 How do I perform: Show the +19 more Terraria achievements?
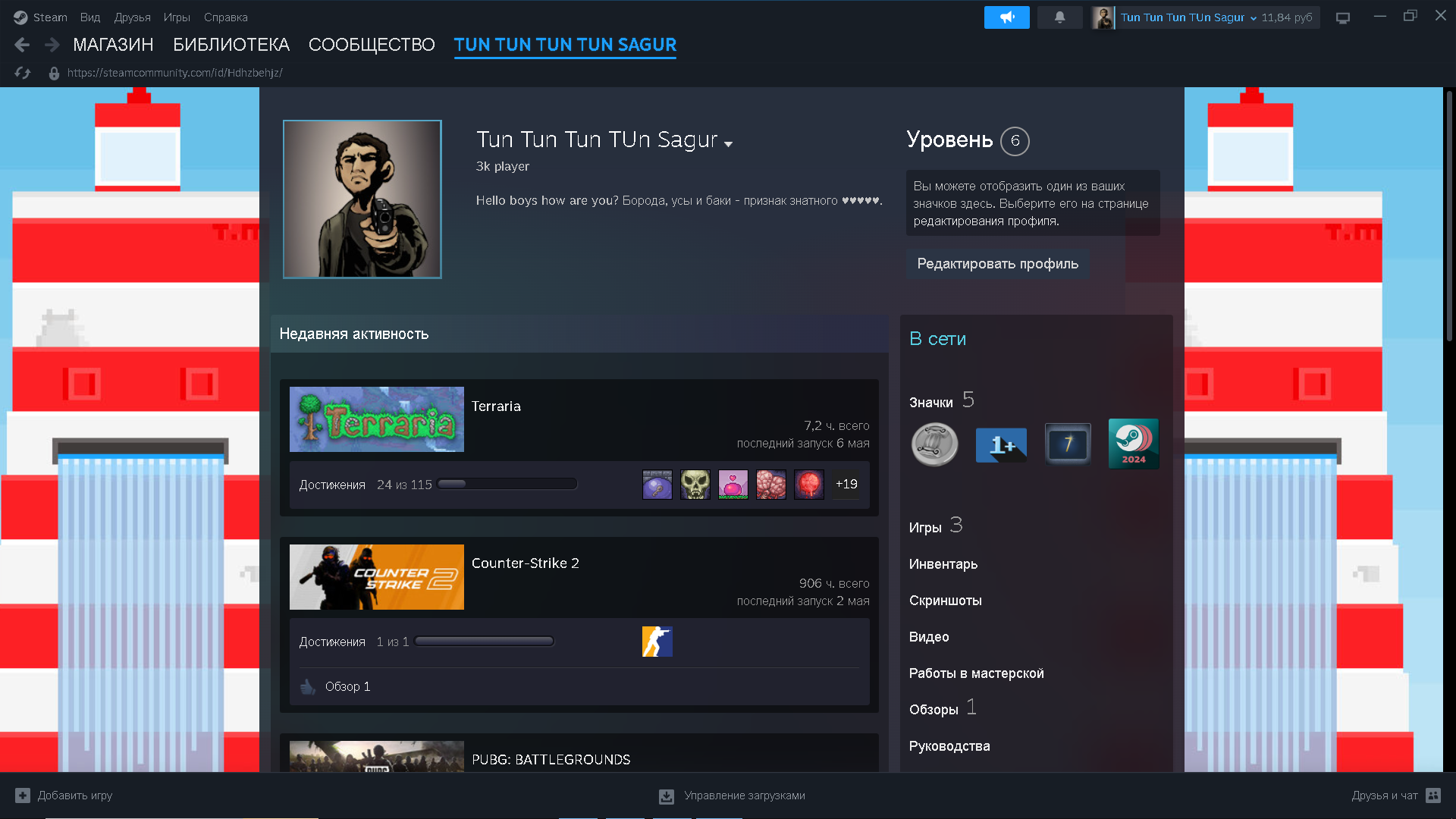(846, 484)
